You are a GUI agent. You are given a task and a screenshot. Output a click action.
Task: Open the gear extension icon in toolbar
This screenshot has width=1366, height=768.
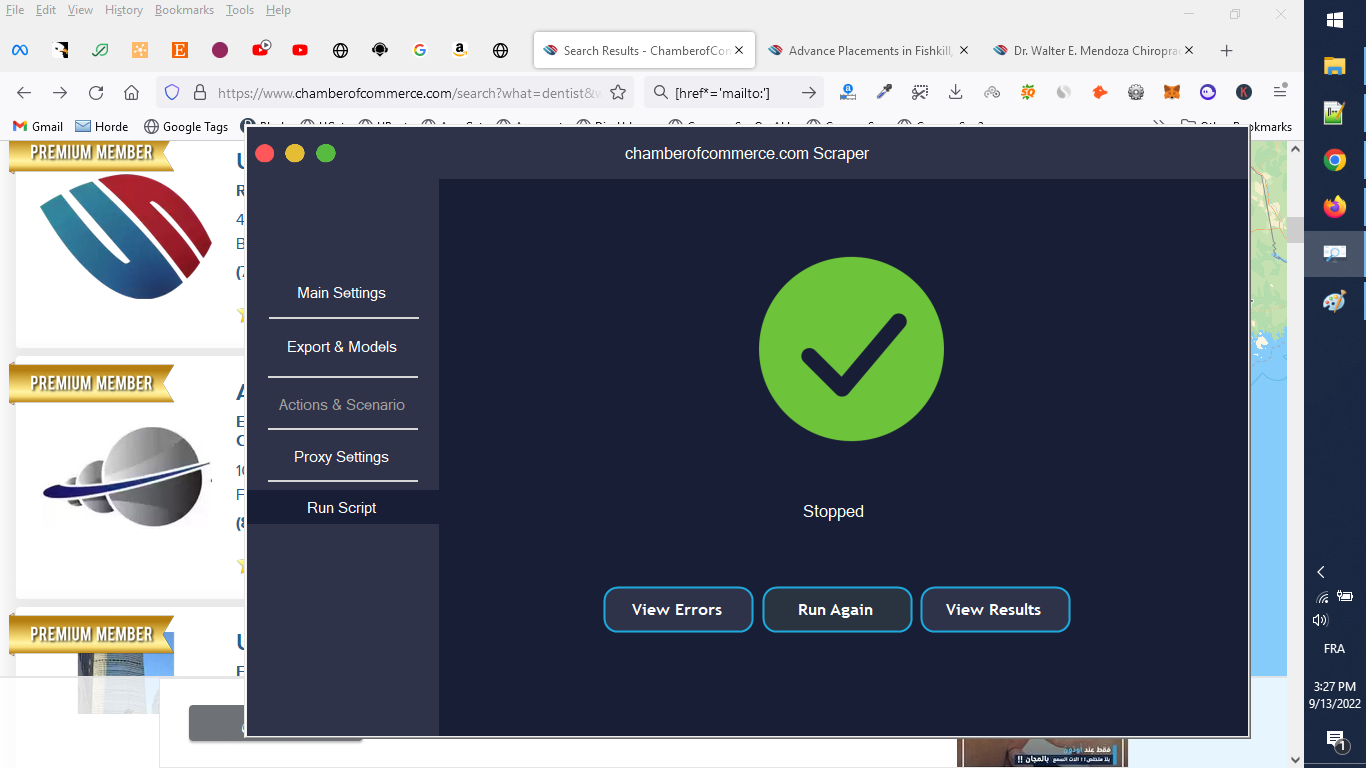(x=1136, y=92)
